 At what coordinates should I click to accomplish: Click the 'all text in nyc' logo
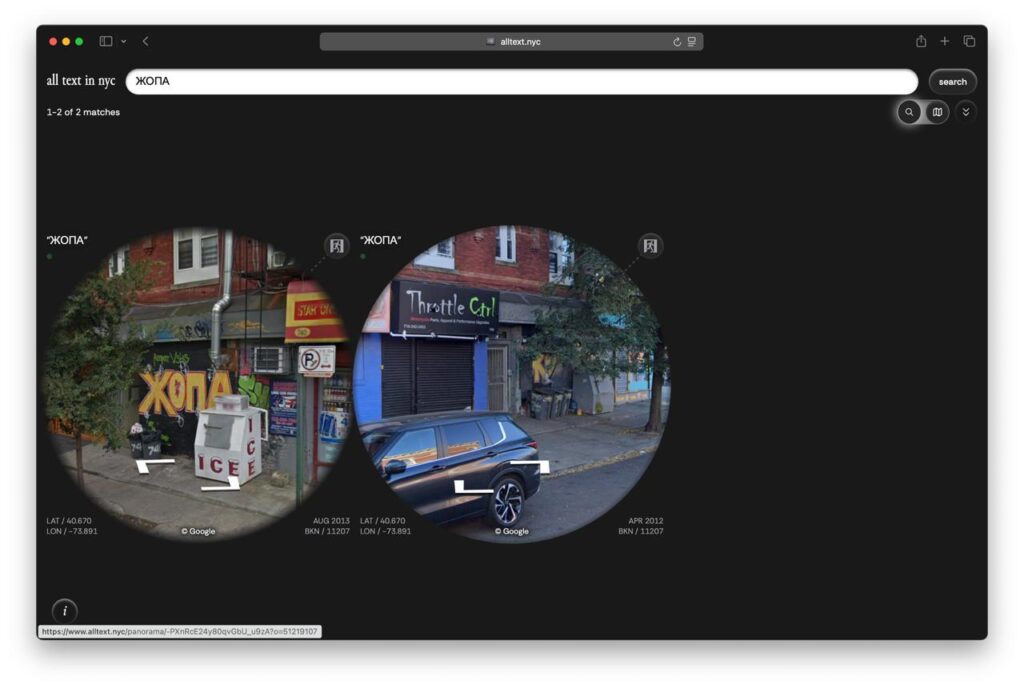(x=80, y=80)
